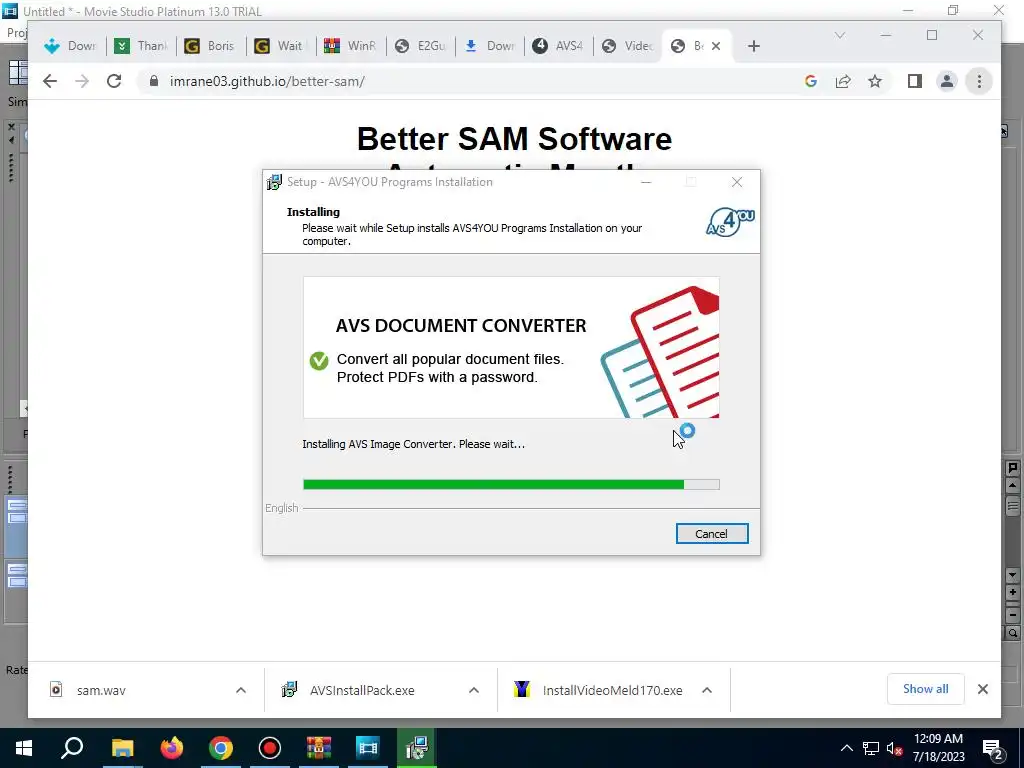Open the Windows Start menu
This screenshot has width=1024, height=768.
point(24,748)
